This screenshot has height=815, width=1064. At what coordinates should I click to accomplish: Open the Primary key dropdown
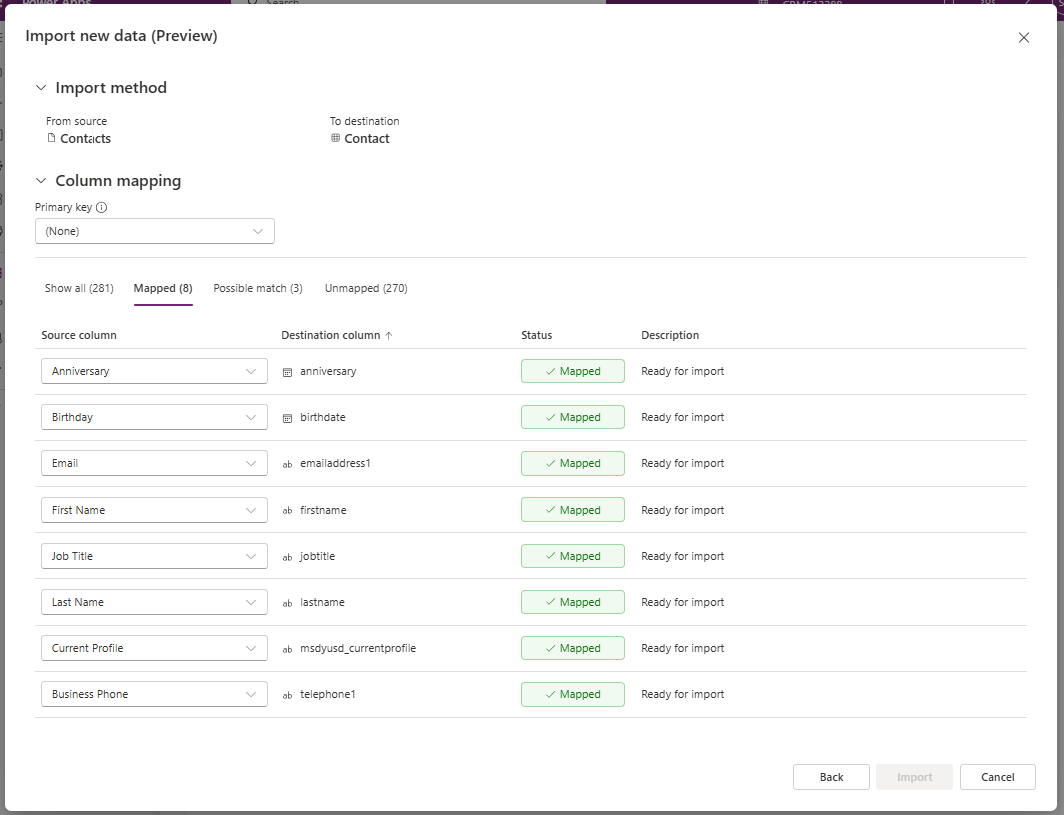[155, 231]
